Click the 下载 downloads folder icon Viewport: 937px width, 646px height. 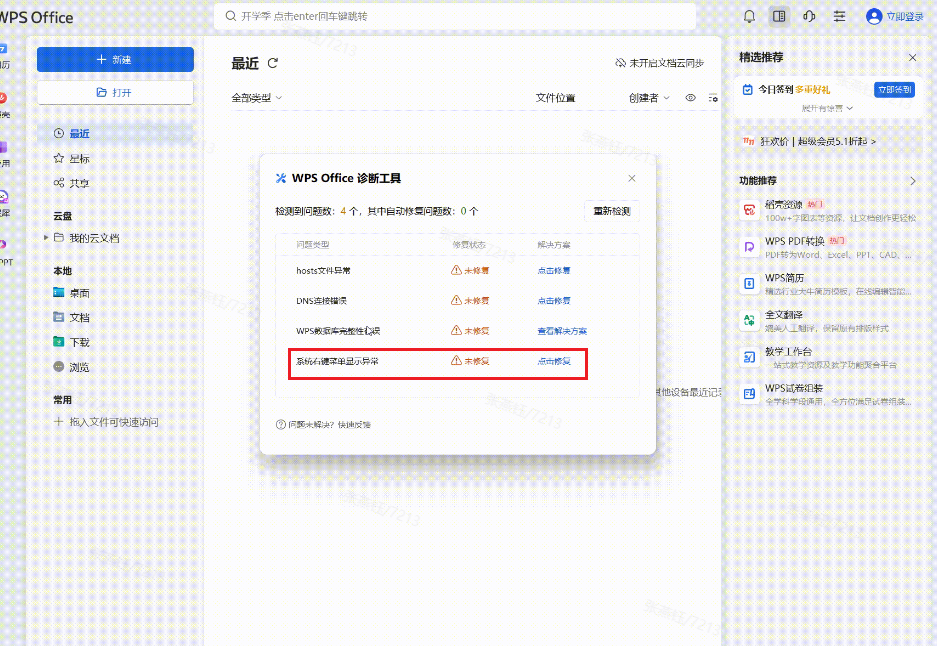[x=59, y=341]
